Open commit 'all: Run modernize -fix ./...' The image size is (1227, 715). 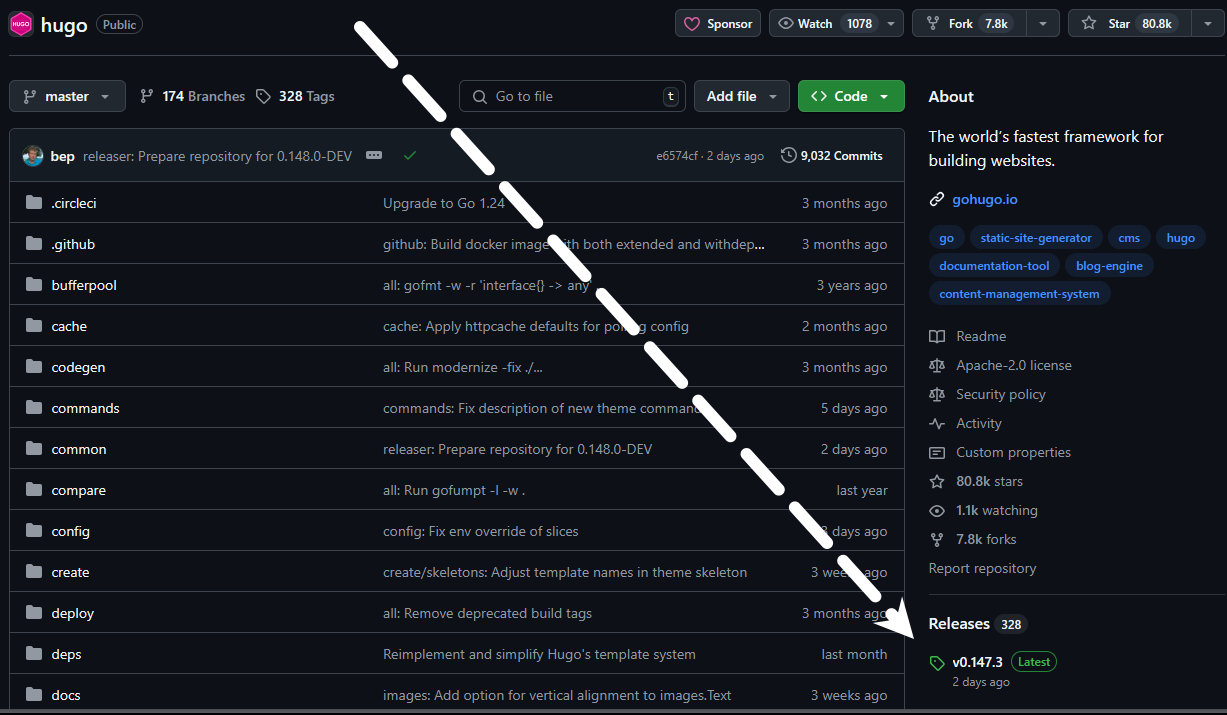coord(463,367)
